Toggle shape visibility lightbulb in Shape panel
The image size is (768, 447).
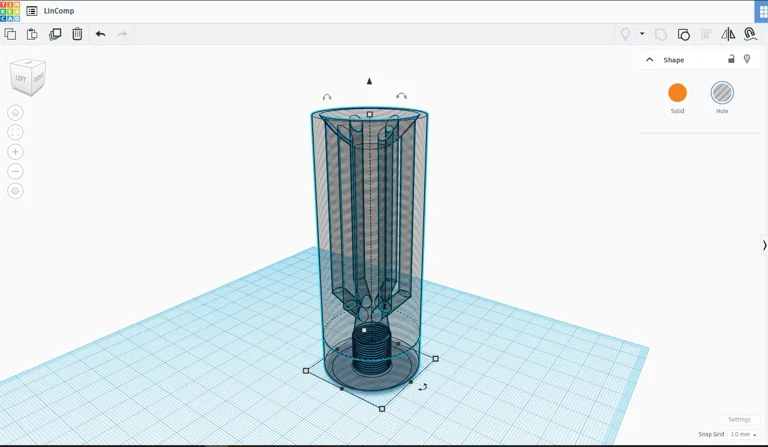point(747,59)
